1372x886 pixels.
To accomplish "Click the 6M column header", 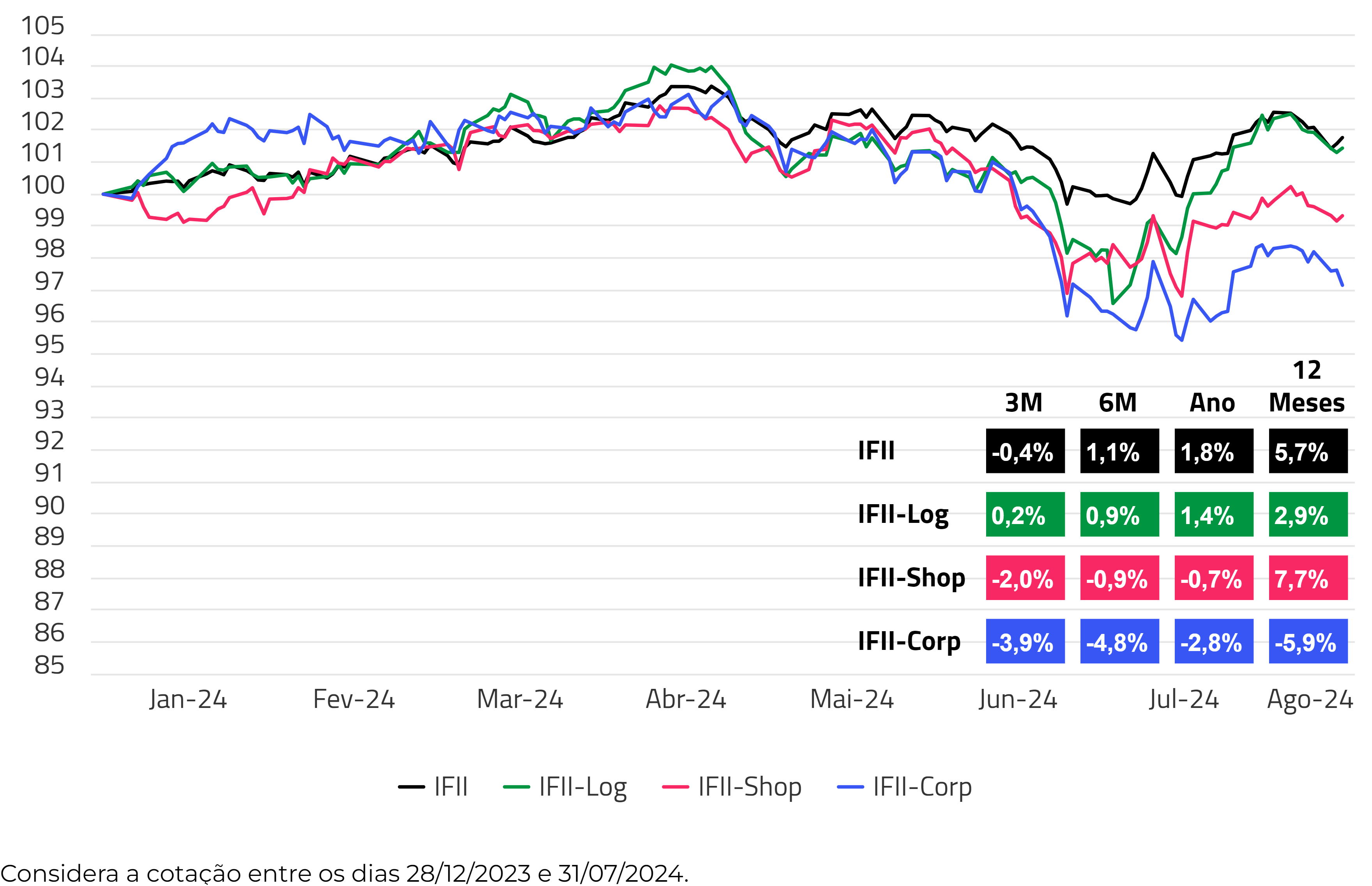I will (x=1117, y=402).
